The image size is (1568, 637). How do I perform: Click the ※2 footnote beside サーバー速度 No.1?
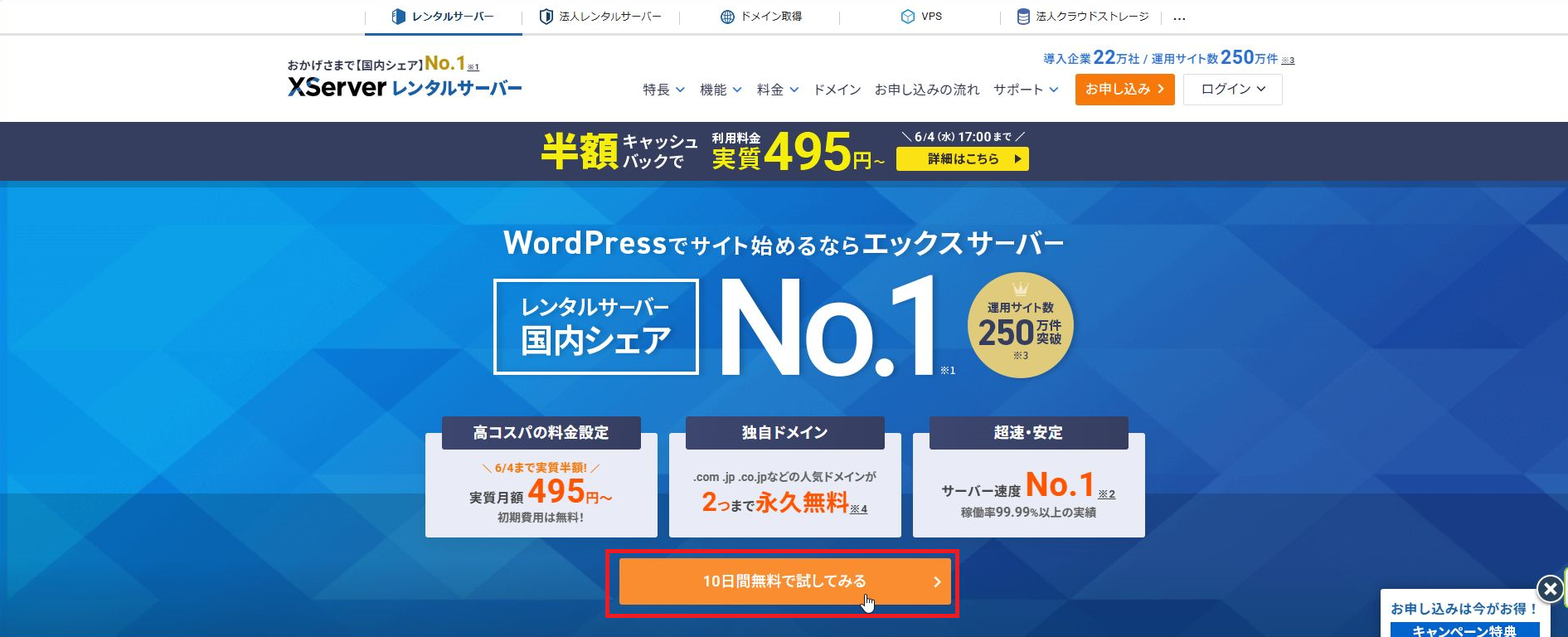tap(1107, 494)
